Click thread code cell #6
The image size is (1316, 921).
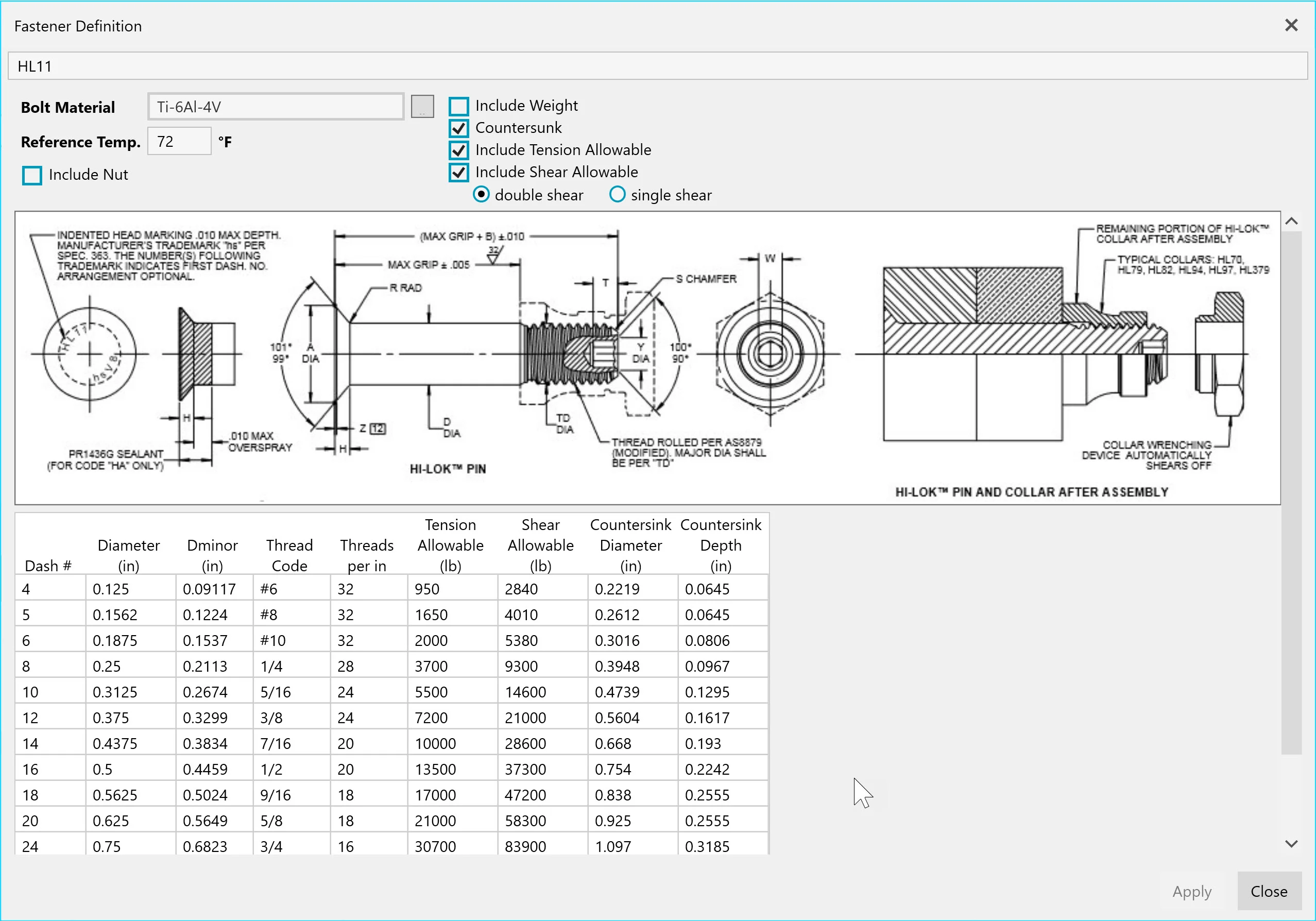(292, 588)
